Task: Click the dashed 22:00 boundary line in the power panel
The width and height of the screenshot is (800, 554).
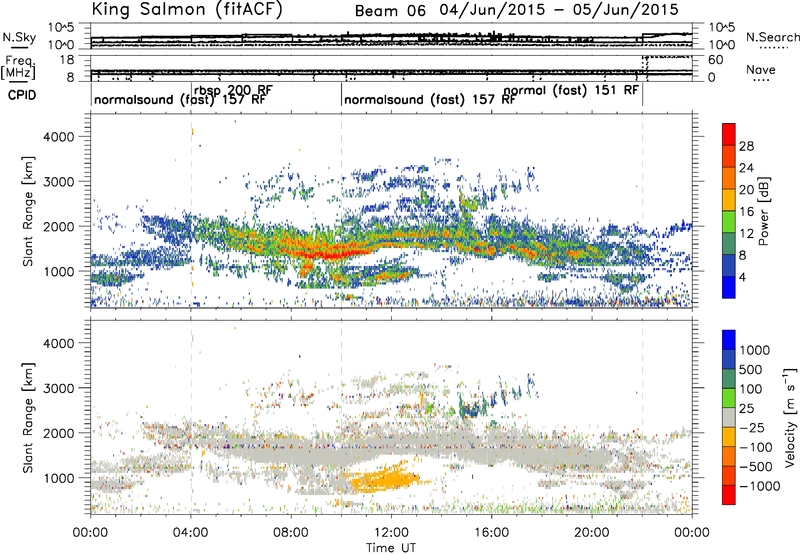Action: [x=642, y=211]
